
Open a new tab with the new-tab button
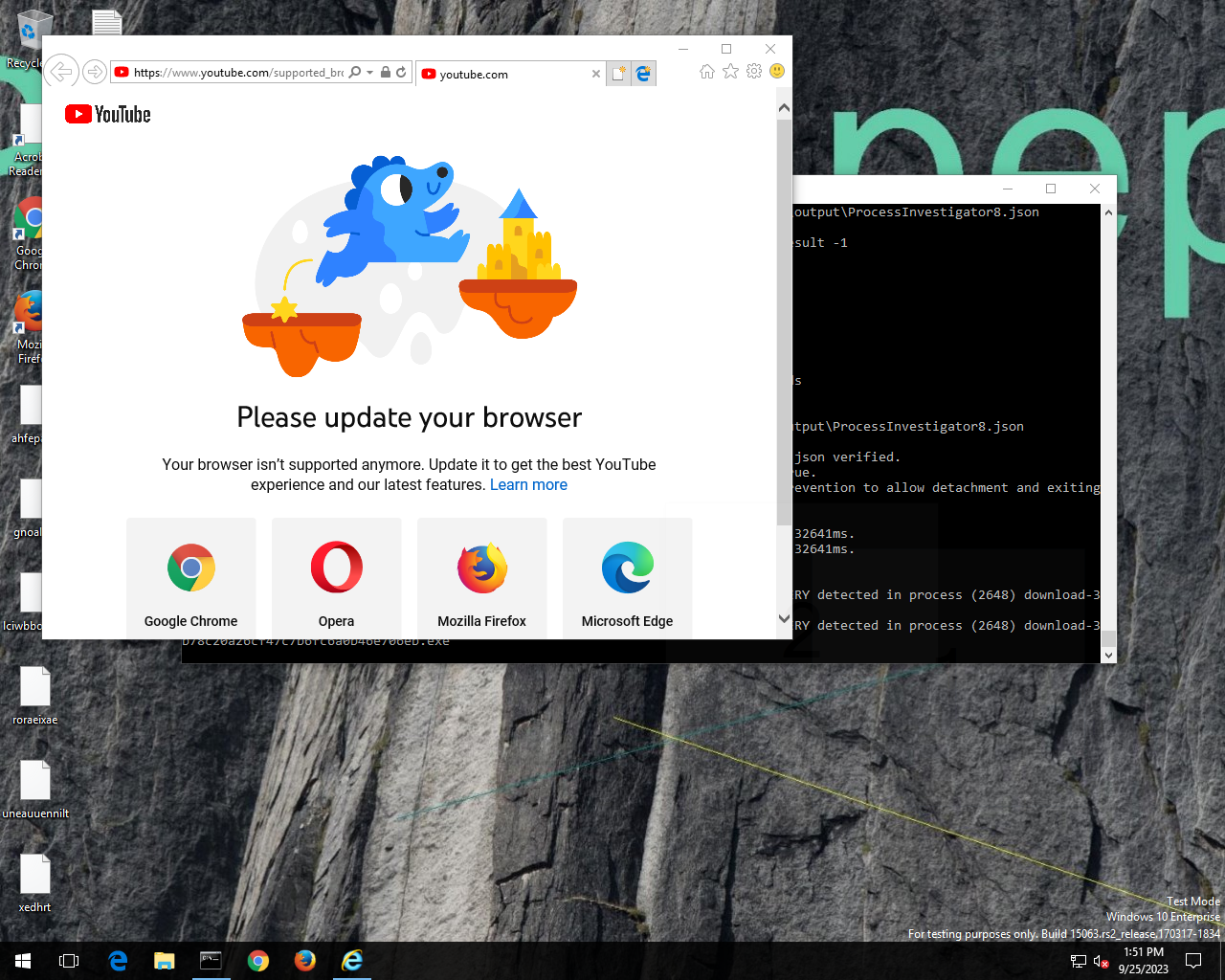point(619,74)
